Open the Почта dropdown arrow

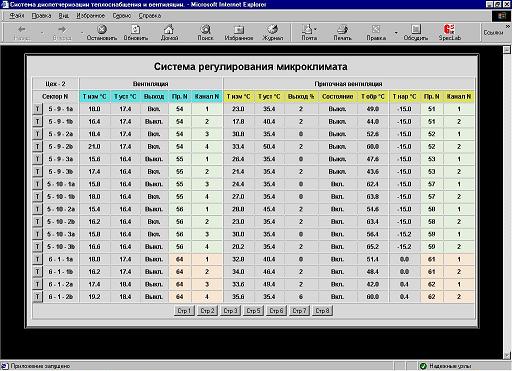tap(315, 29)
